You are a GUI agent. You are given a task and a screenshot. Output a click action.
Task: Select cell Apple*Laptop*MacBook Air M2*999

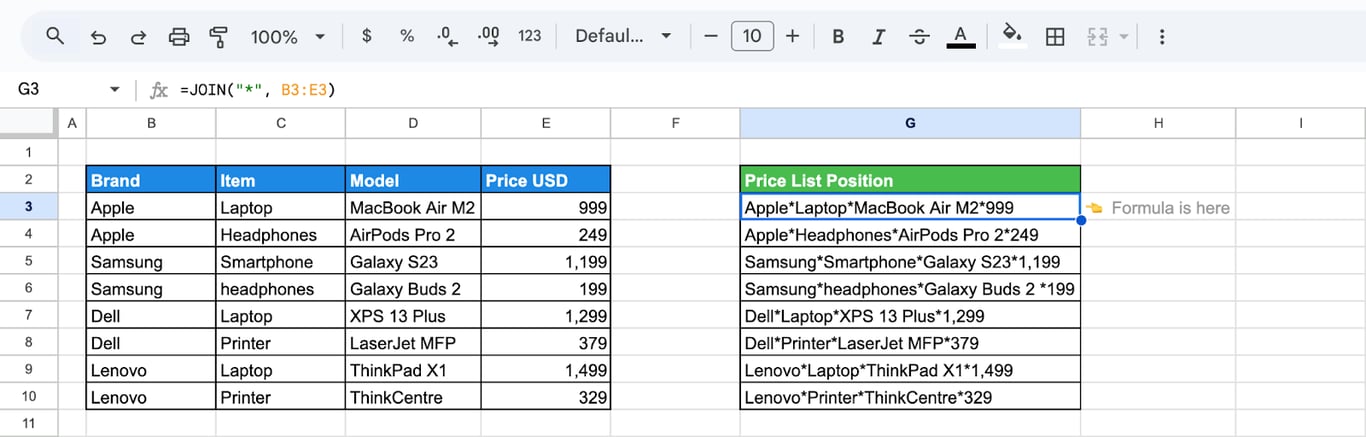coord(910,207)
